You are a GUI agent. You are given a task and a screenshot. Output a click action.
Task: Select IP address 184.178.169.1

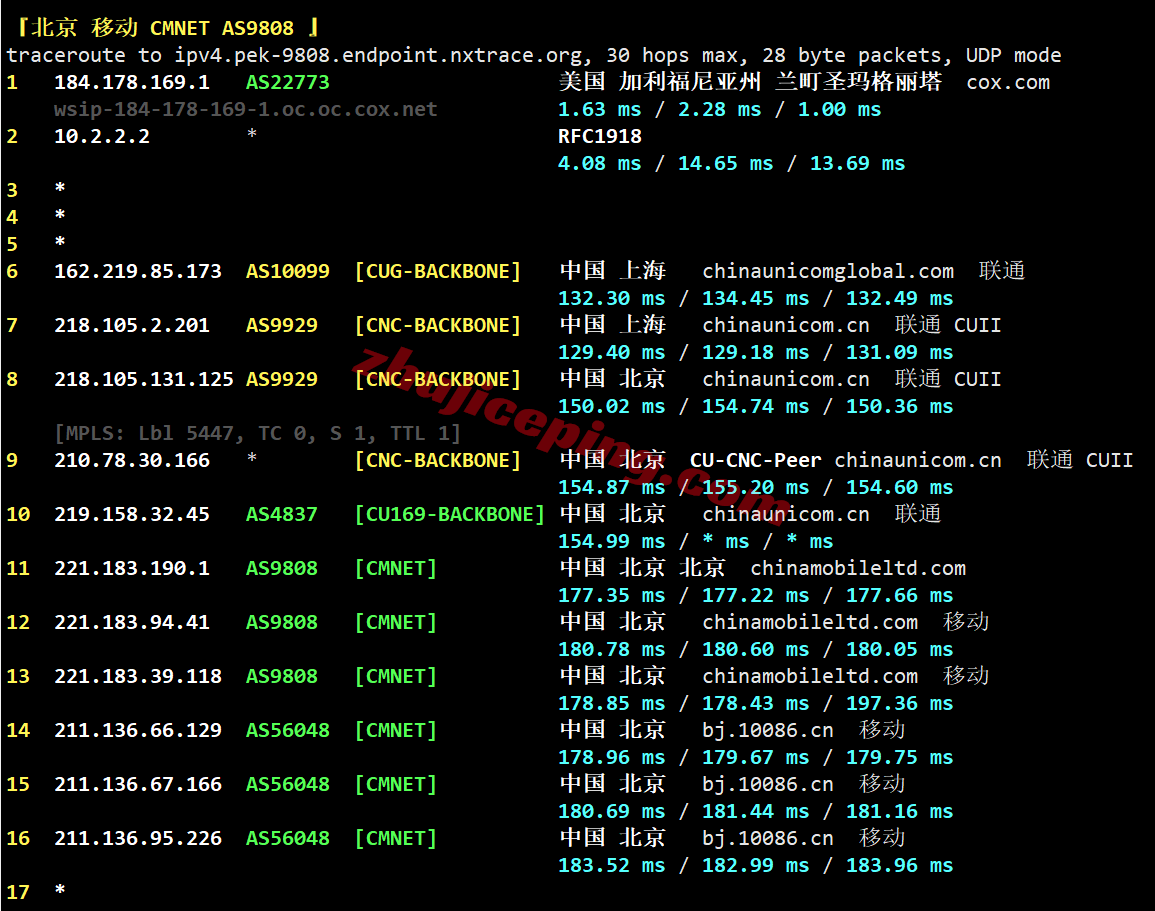[132, 82]
